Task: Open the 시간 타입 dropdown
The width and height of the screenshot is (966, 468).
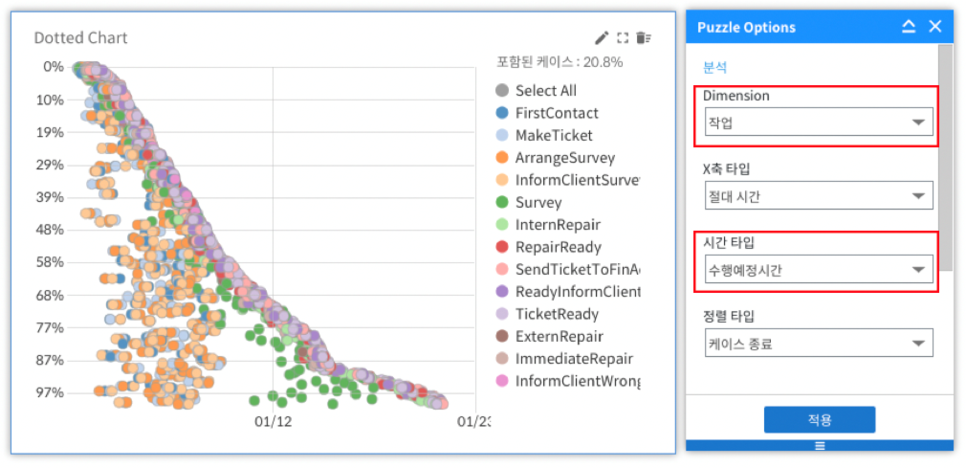Action: 817,269
